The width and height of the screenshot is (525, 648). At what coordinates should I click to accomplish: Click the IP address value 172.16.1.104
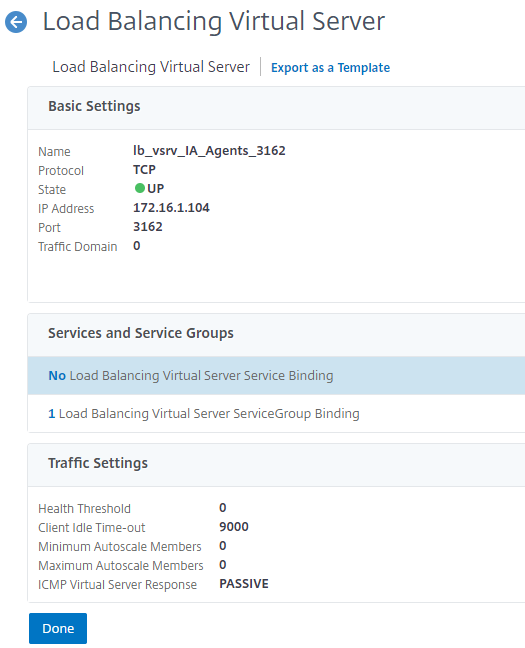pyautogui.click(x=171, y=207)
